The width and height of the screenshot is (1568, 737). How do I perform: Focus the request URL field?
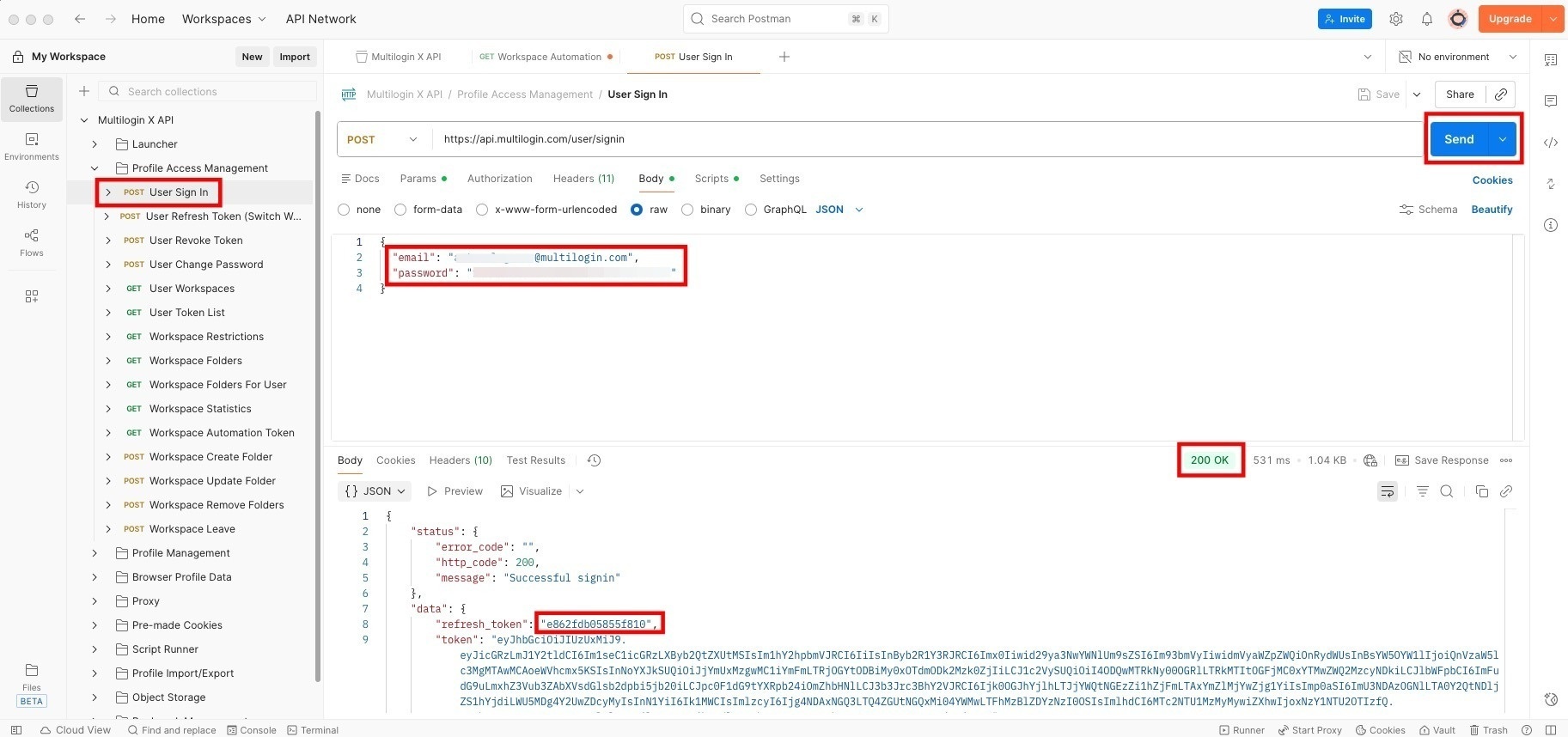tap(928, 139)
